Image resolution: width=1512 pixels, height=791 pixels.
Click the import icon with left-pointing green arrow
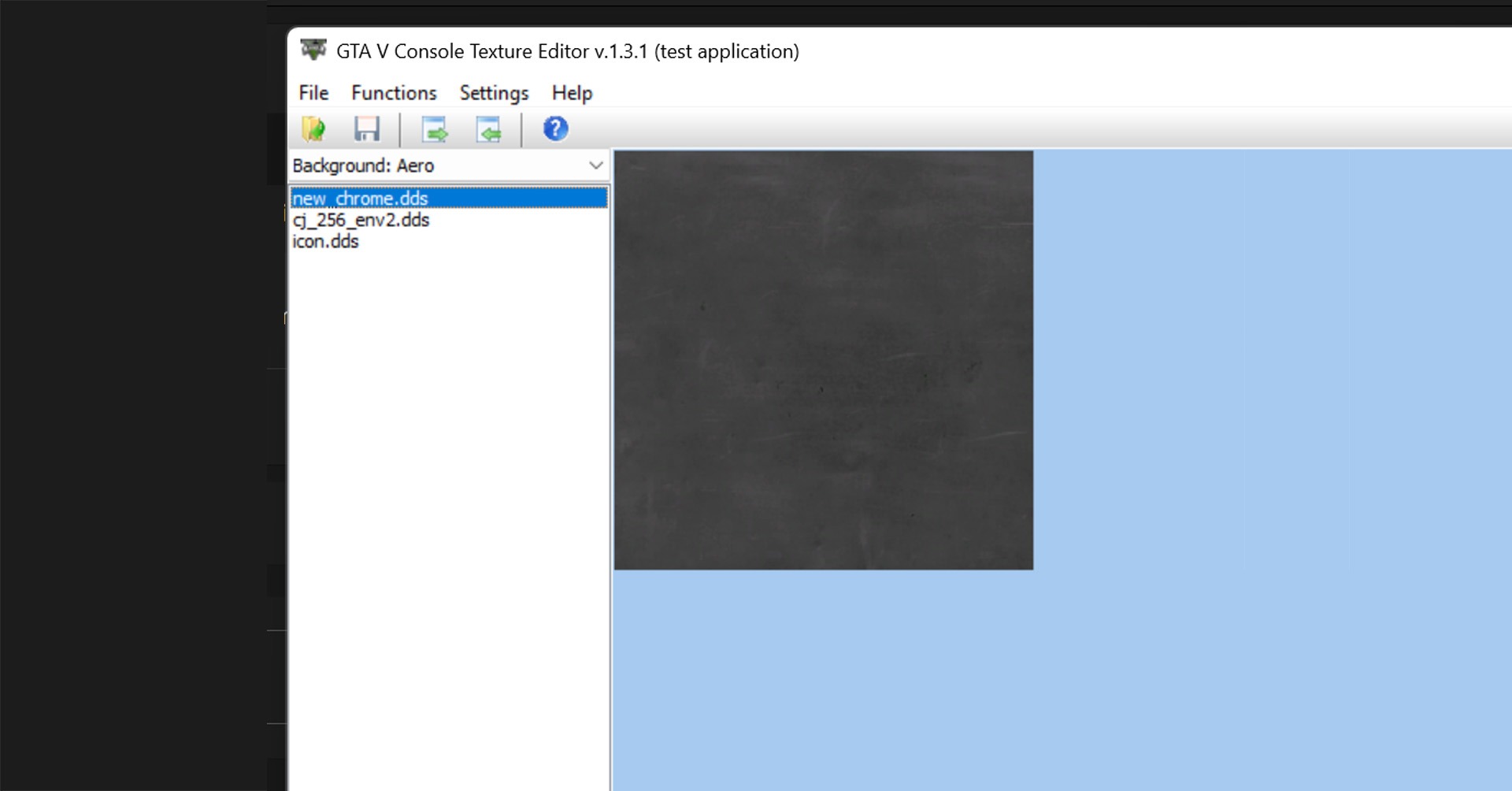[x=488, y=129]
